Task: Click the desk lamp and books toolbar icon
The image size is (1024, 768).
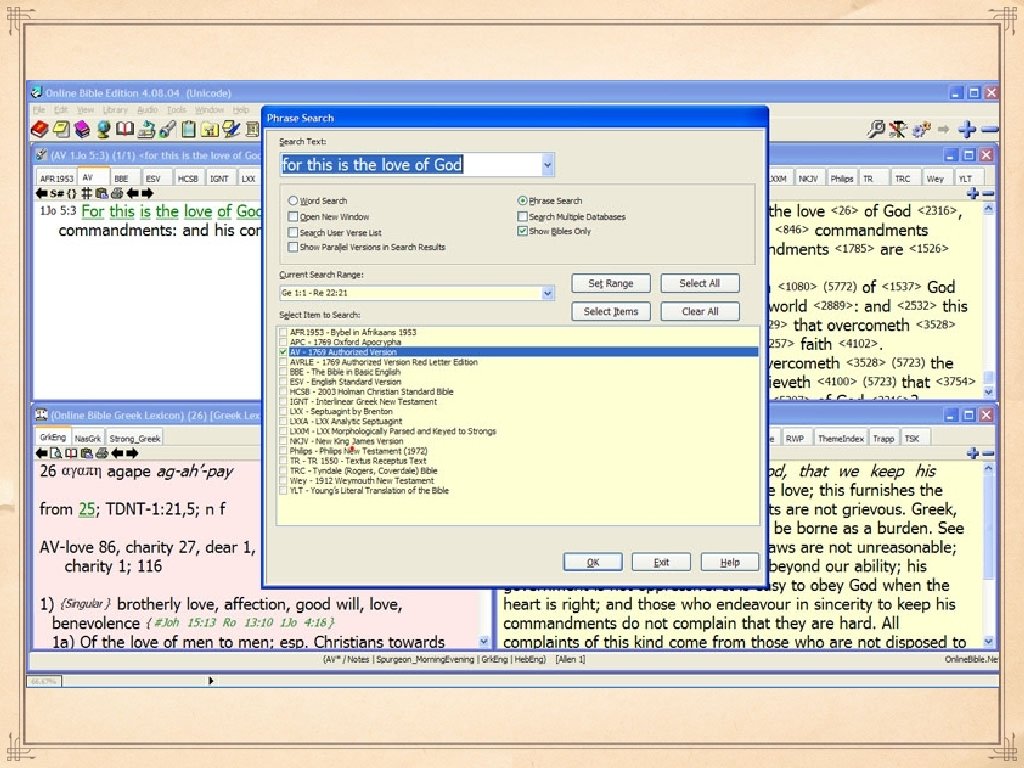Action: (x=146, y=129)
